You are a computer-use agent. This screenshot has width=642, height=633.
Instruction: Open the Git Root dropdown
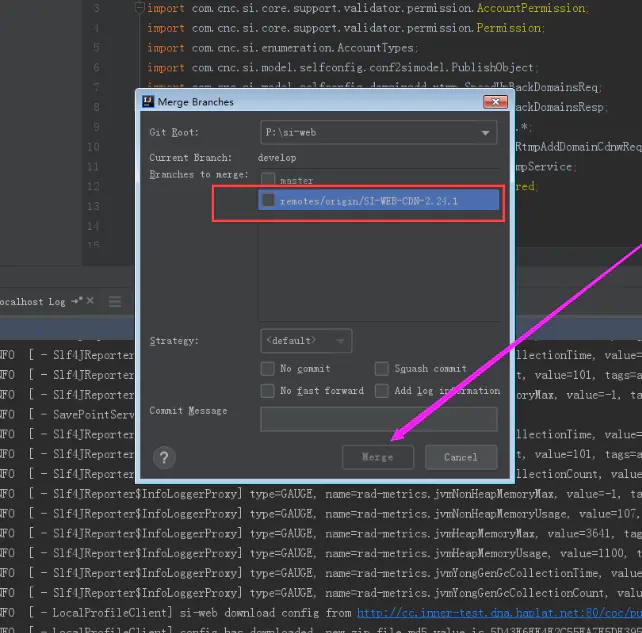pos(379,132)
